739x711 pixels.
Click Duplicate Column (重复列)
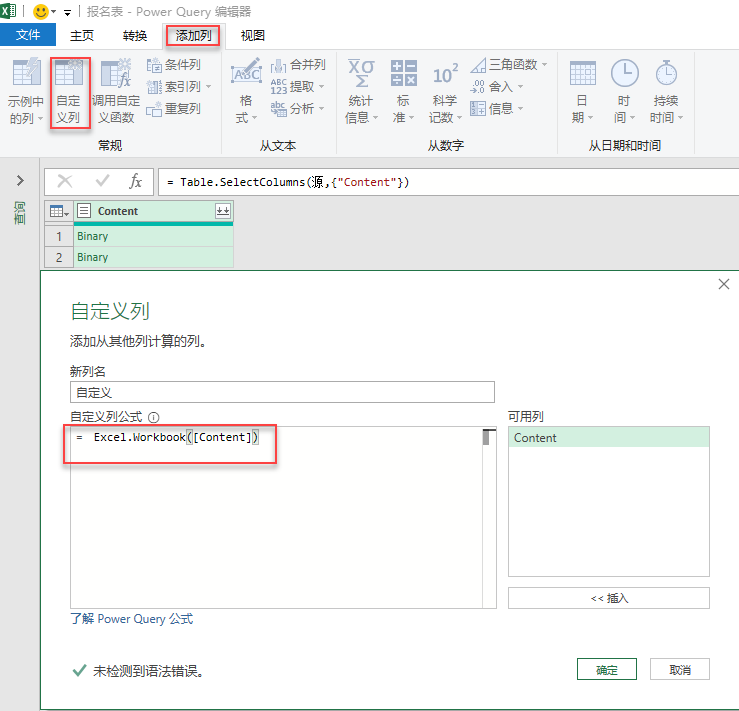point(173,109)
